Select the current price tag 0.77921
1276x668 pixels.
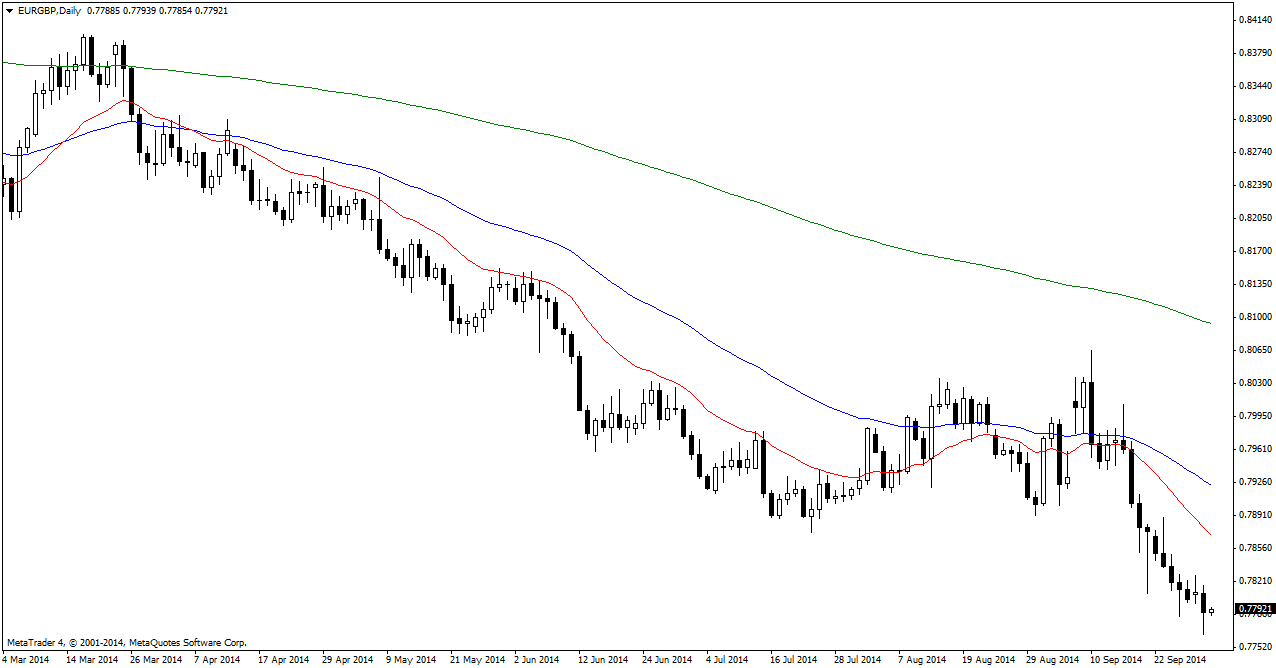(1255, 608)
